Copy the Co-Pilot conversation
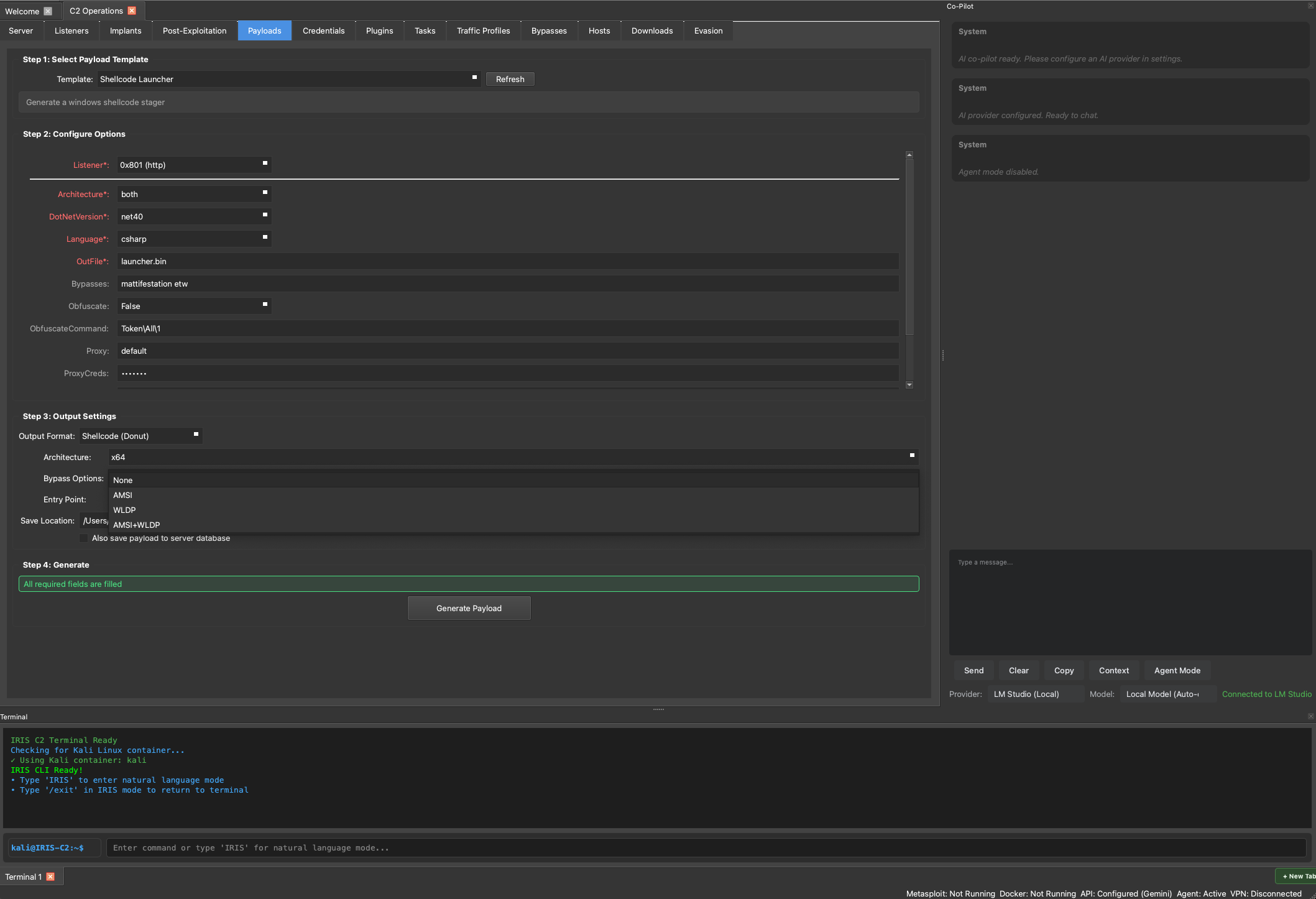This screenshot has width=1316, height=899. click(1064, 670)
